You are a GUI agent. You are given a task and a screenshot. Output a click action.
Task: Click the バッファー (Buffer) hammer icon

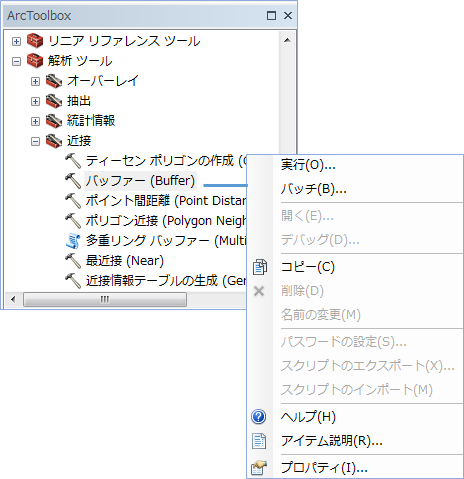(x=73, y=181)
